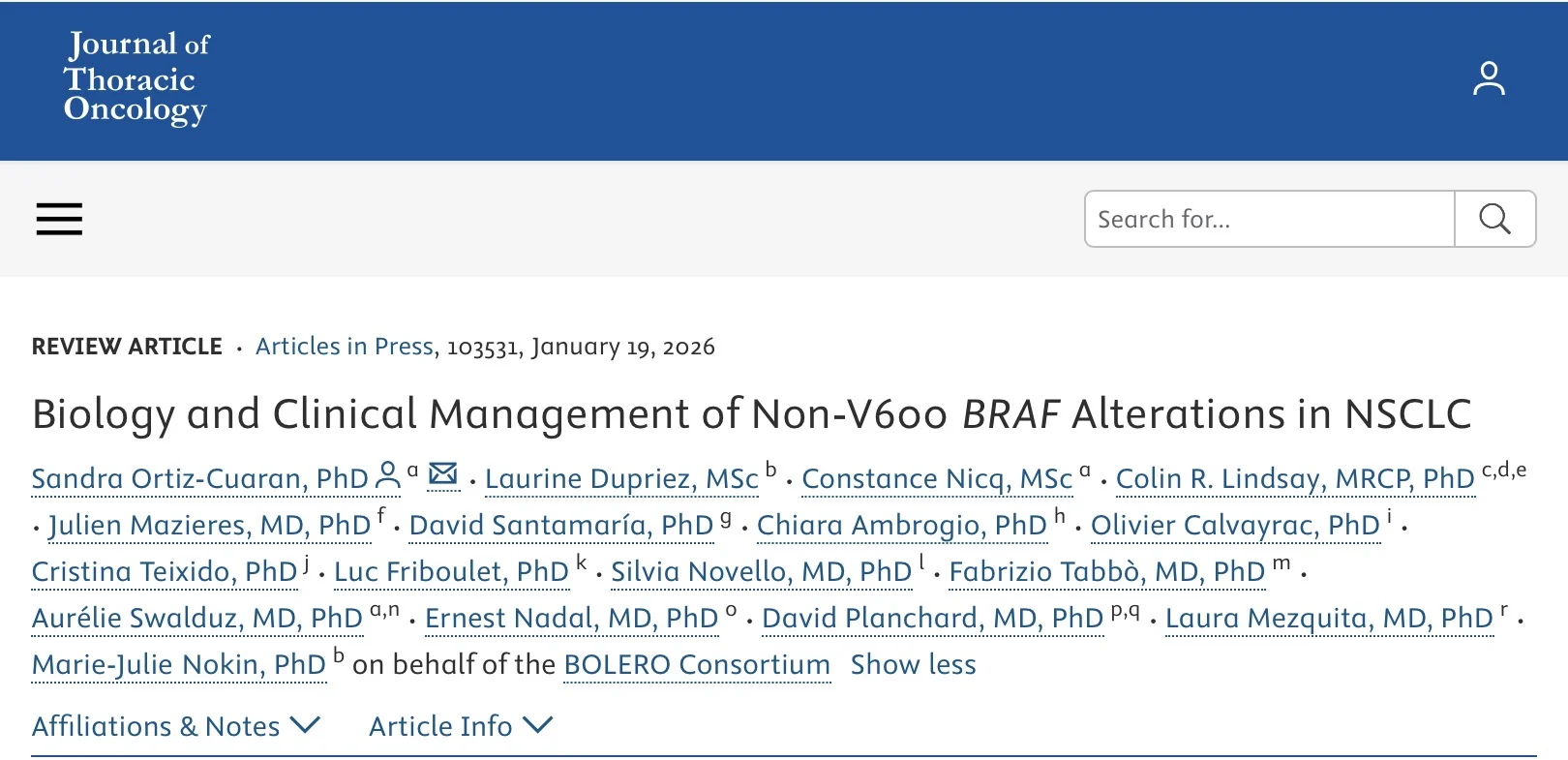This screenshot has height=760, width=1568.
Task: Click the magnifying glass search button
Action: click(x=1494, y=219)
